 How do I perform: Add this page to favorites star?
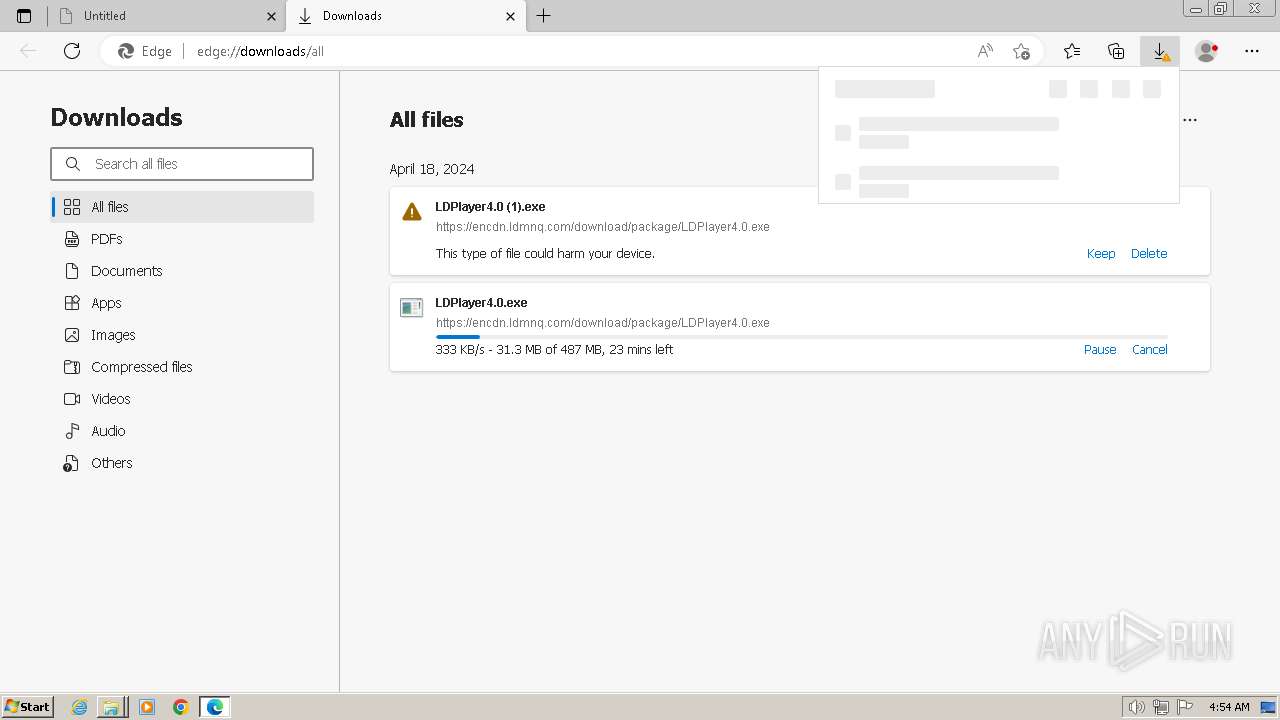(1021, 51)
